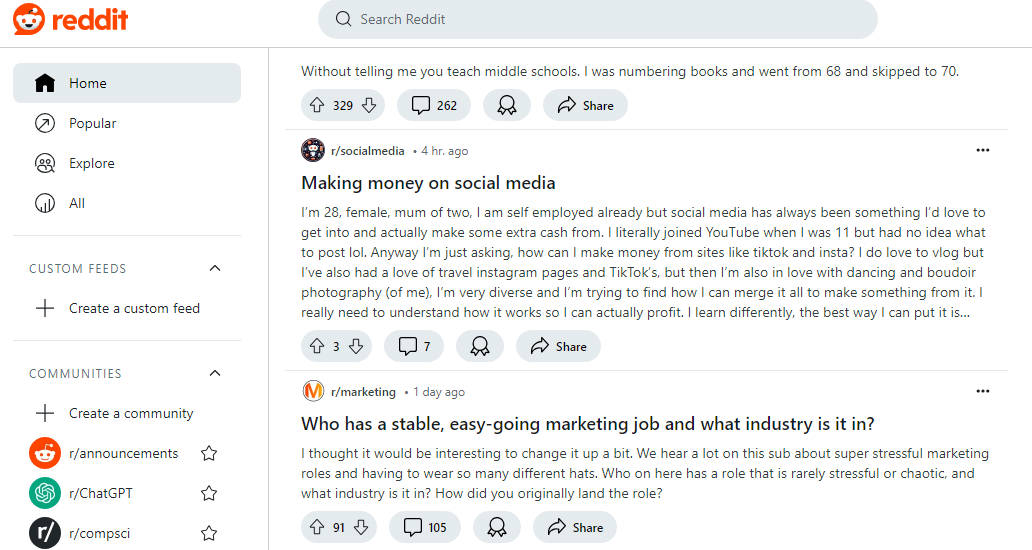1032x550 pixels.
Task: Open the three-dots menu on the r/socialmedia post
Action: click(983, 150)
